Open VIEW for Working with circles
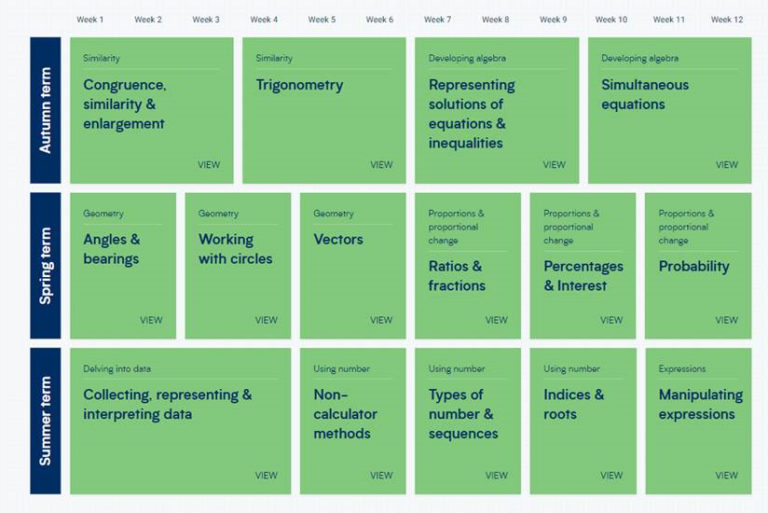768x513 pixels. tap(266, 320)
